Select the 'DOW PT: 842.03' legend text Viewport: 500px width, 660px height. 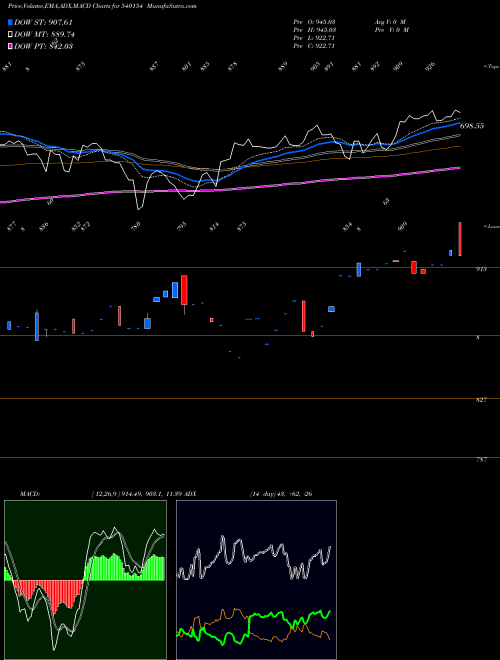click(43, 46)
